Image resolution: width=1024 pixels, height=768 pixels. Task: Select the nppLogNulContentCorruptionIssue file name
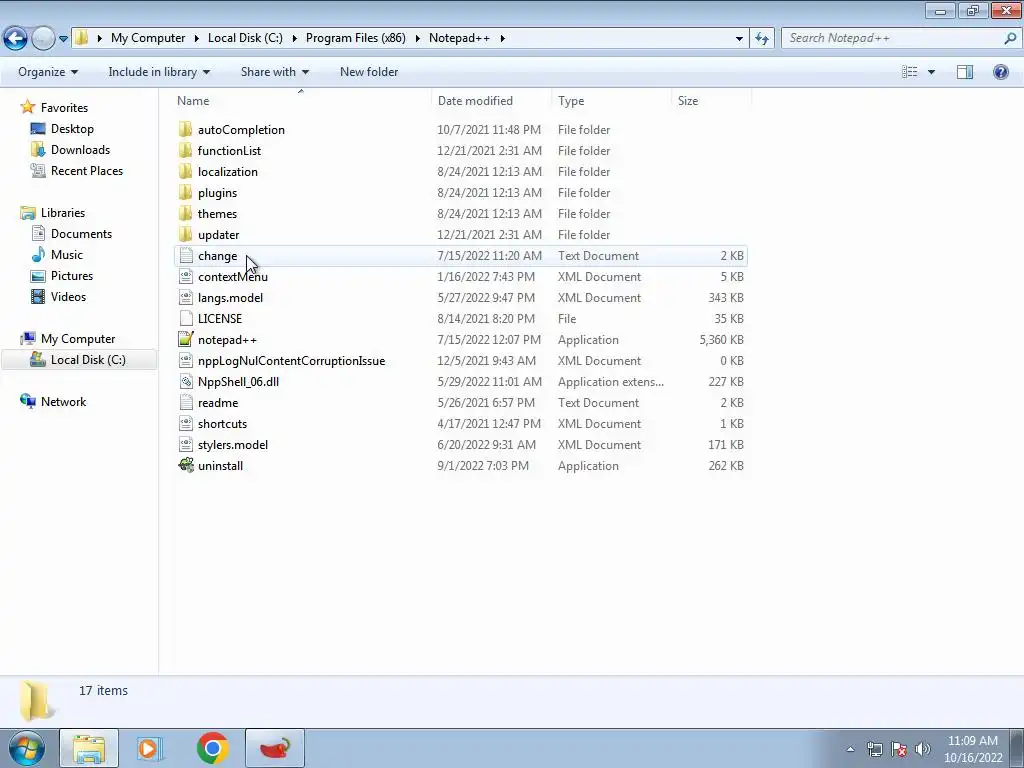[291, 360]
